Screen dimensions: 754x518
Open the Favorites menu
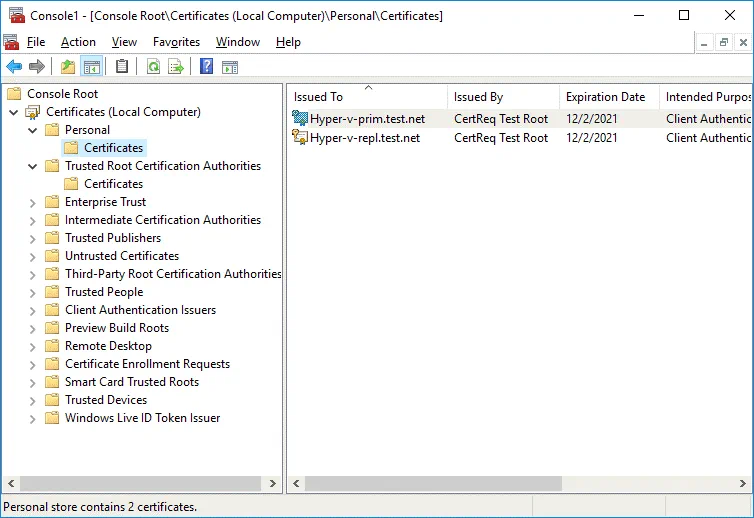pos(176,42)
